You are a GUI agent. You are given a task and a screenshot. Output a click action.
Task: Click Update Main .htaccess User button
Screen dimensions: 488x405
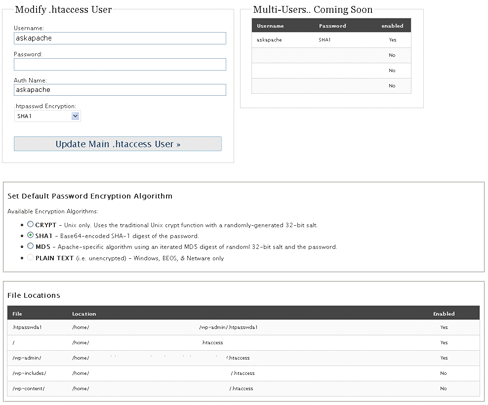[x=118, y=144]
